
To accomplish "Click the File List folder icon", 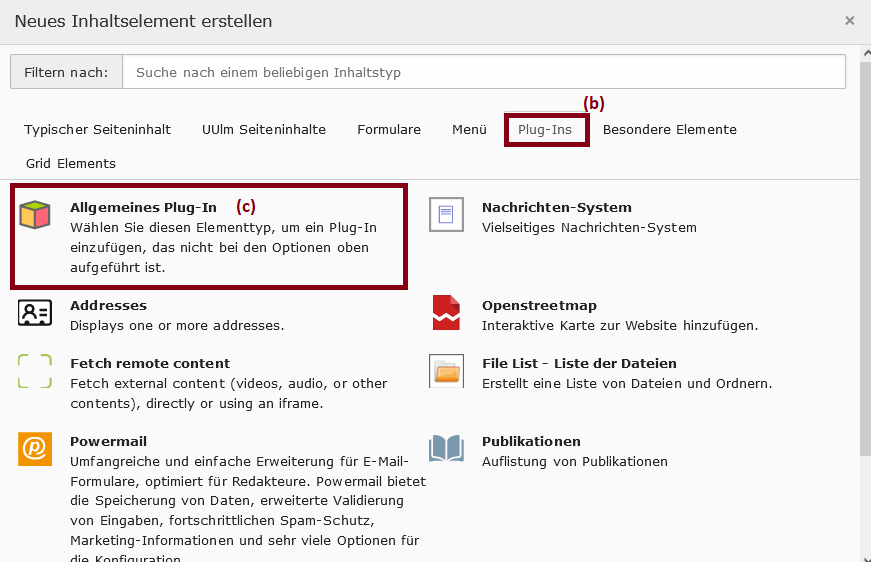I will point(446,371).
